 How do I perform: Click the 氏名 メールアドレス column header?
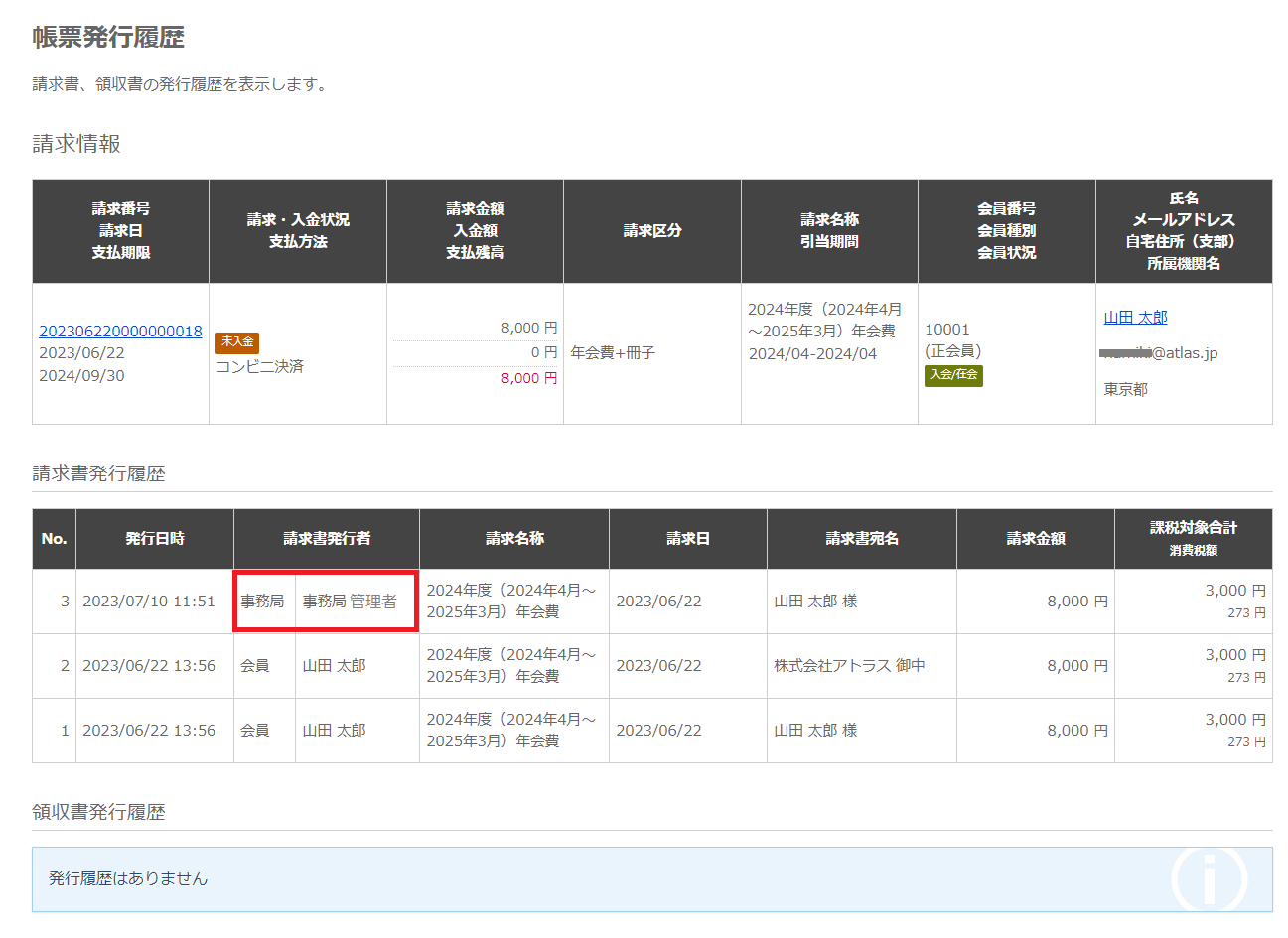[x=1184, y=231]
